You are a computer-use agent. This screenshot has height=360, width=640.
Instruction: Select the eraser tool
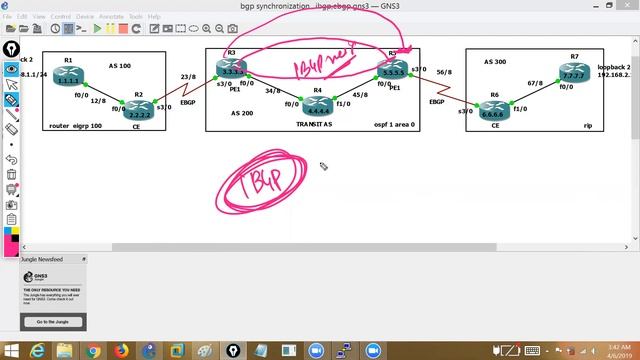click(11, 130)
